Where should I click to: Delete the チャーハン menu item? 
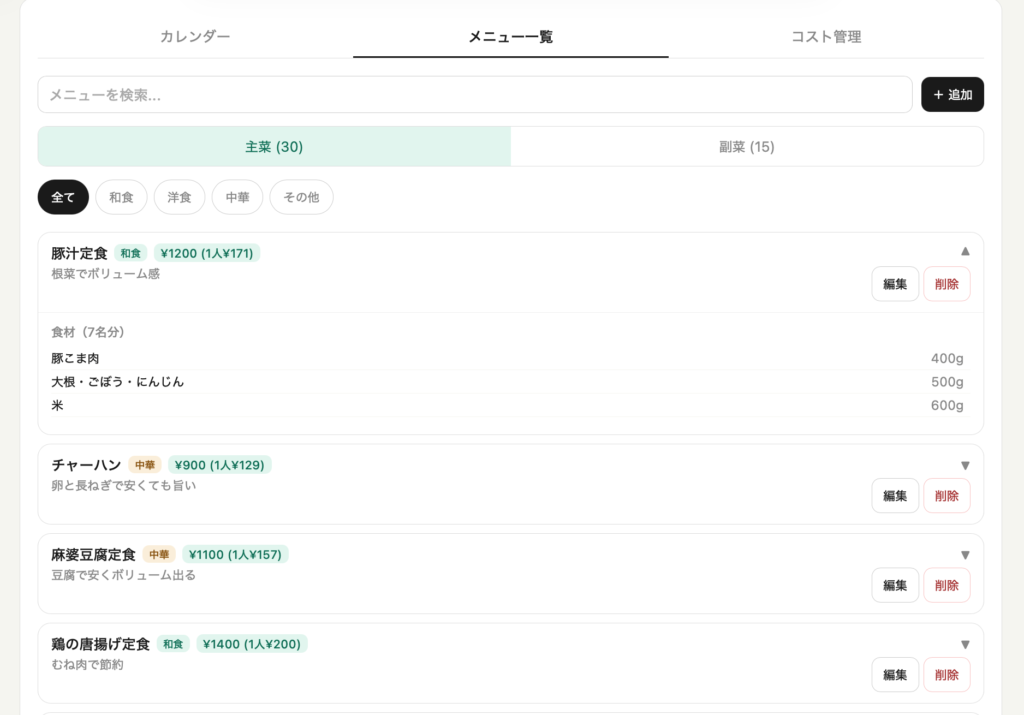click(x=946, y=496)
